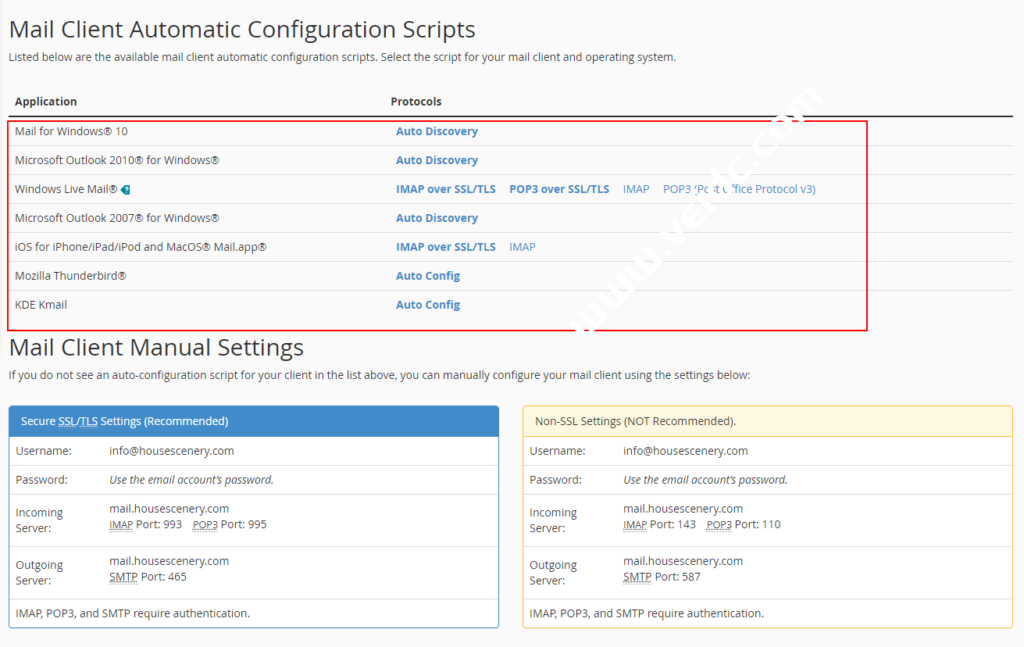Open Auto Discovery for Mail for Windows 10
The height and width of the screenshot is (647, 1024).
point(436,131)
